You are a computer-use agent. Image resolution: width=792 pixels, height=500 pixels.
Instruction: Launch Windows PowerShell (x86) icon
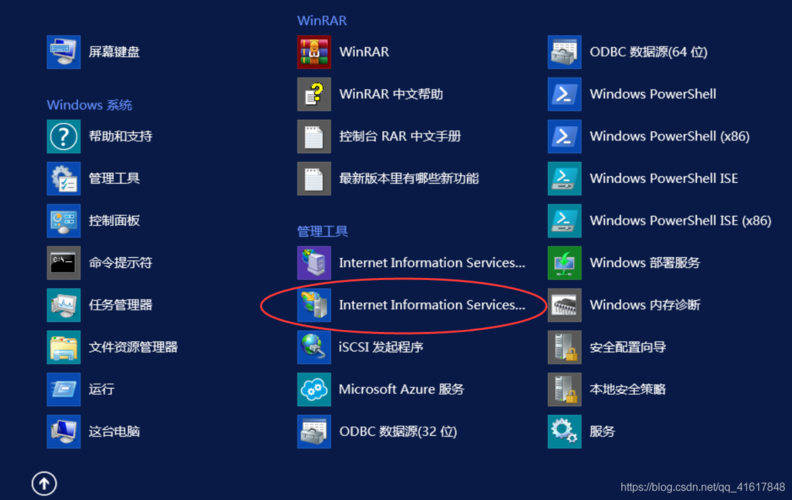(565, 136)
